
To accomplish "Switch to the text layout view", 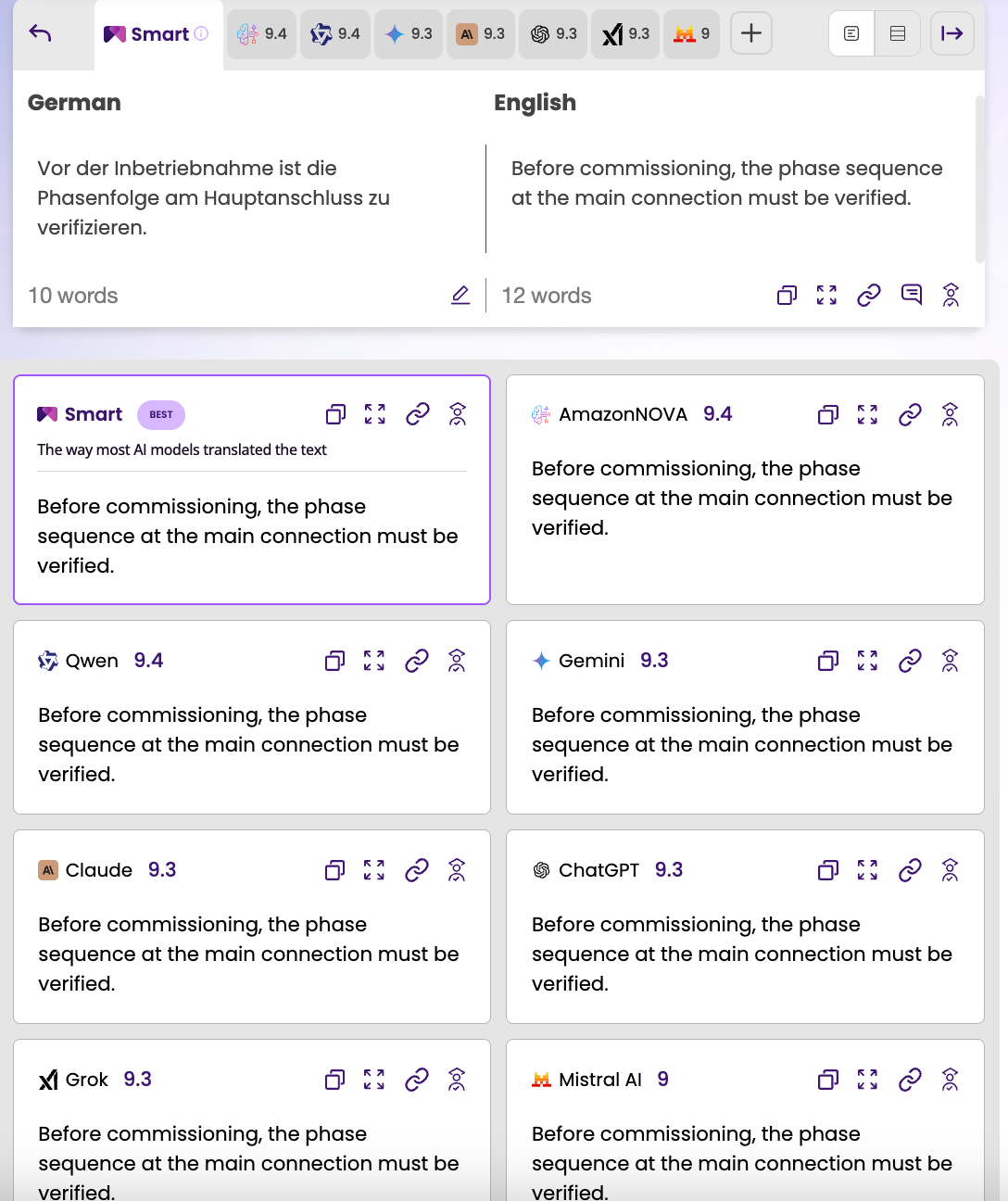I will click(x=851, y=34).
